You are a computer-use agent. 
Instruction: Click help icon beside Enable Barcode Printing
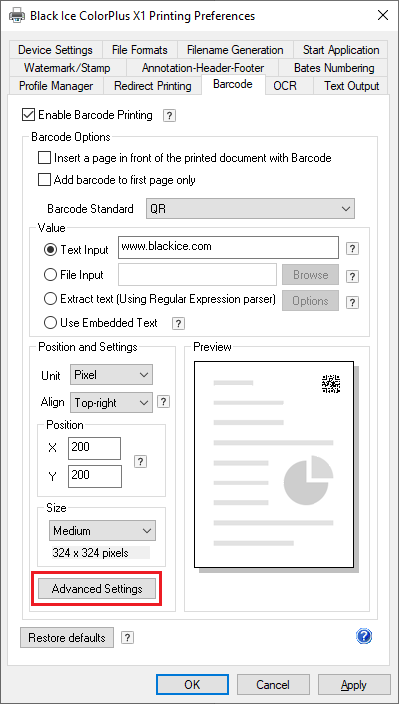click(169, 116)
